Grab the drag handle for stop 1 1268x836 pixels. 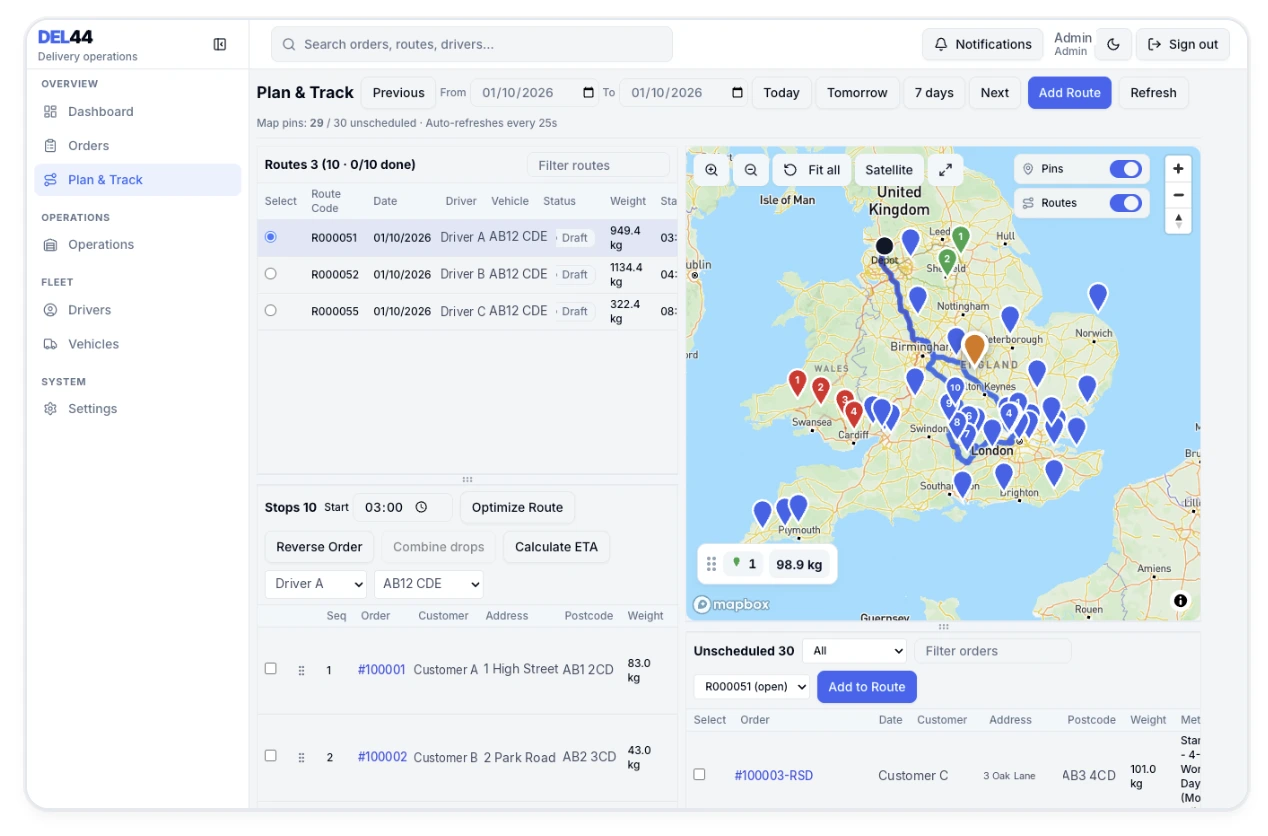(x=301, y=671)
